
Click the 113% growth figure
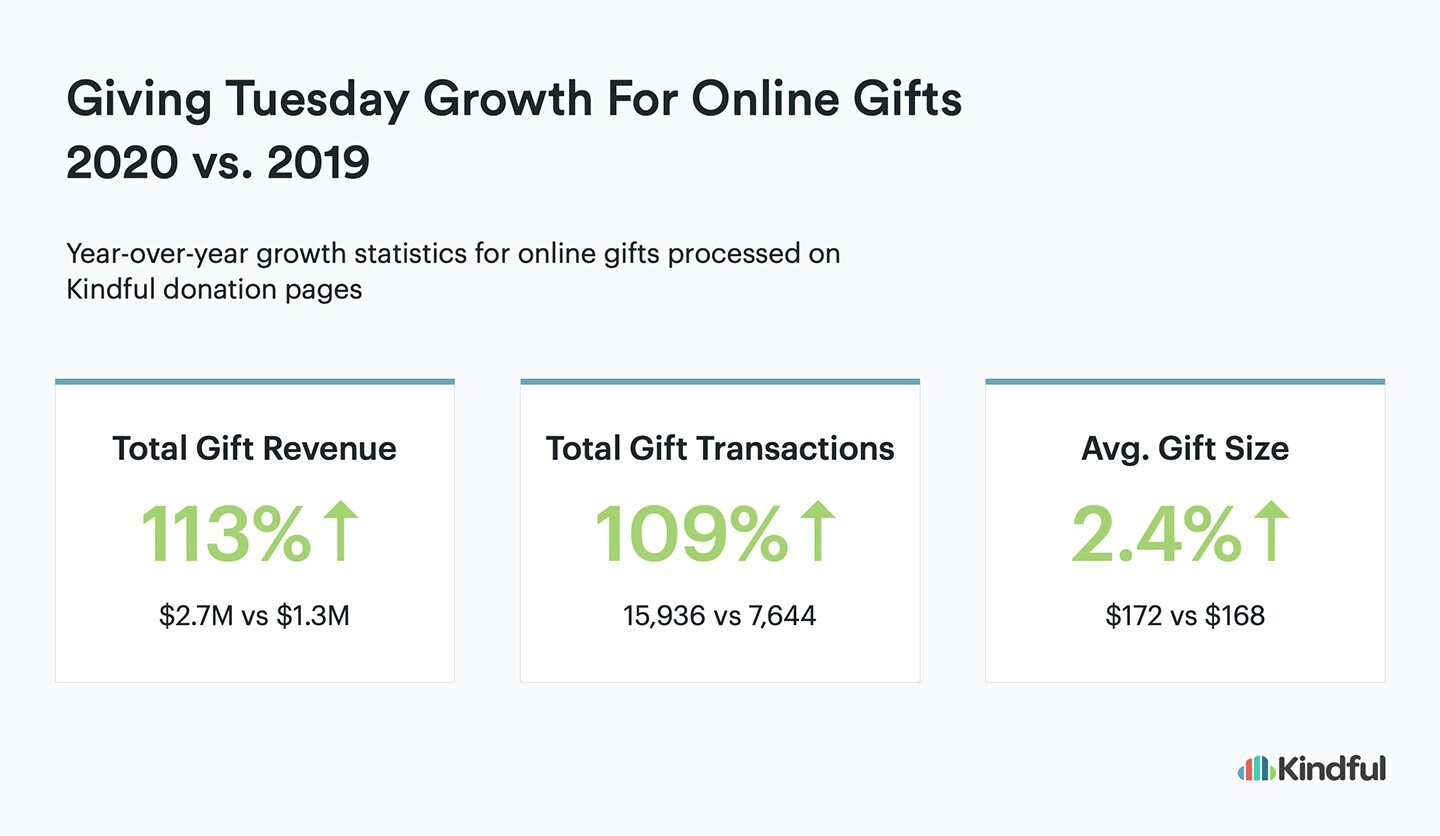point(227,534)
